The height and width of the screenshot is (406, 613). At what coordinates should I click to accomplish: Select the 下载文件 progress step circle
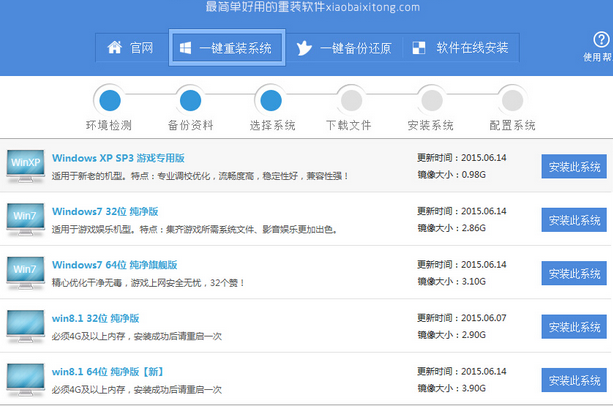tap(350, 100)
